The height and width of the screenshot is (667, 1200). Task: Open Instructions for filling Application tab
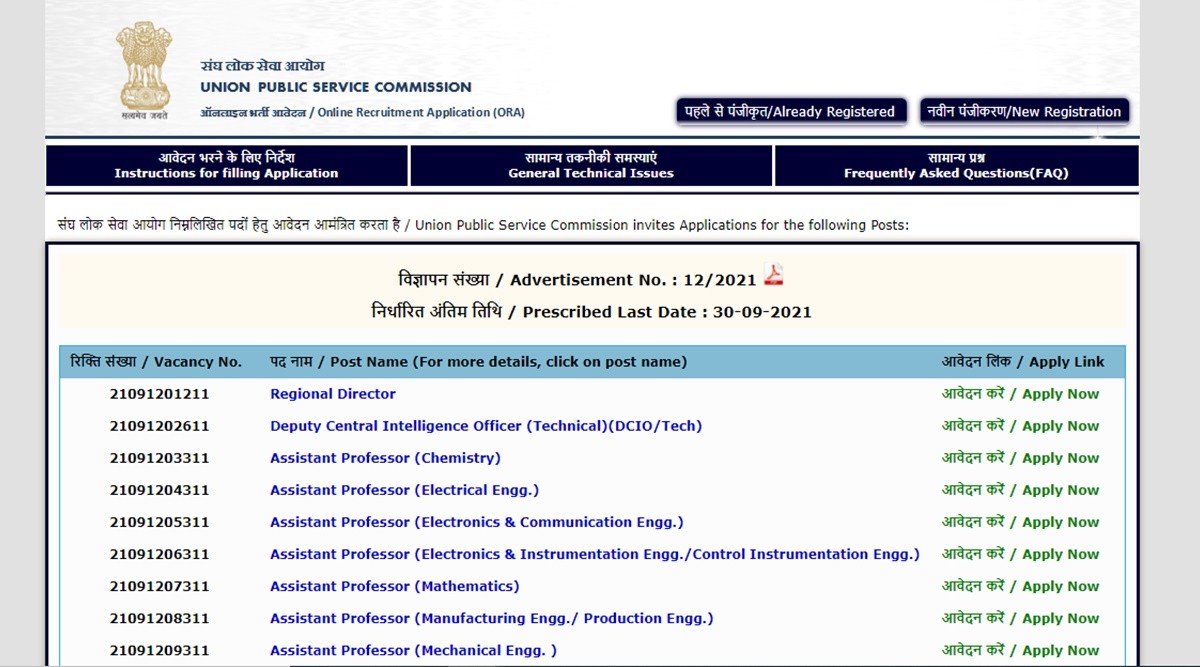point(226,166)
